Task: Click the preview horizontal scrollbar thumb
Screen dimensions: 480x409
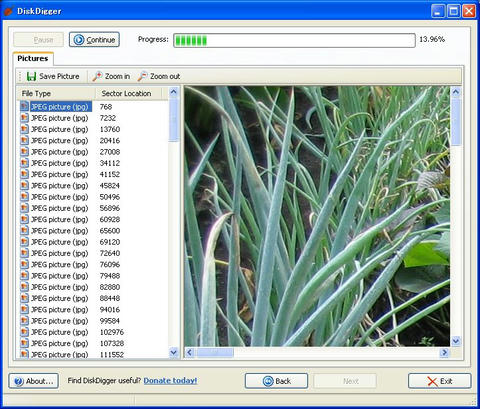Action: coord(215,352)
